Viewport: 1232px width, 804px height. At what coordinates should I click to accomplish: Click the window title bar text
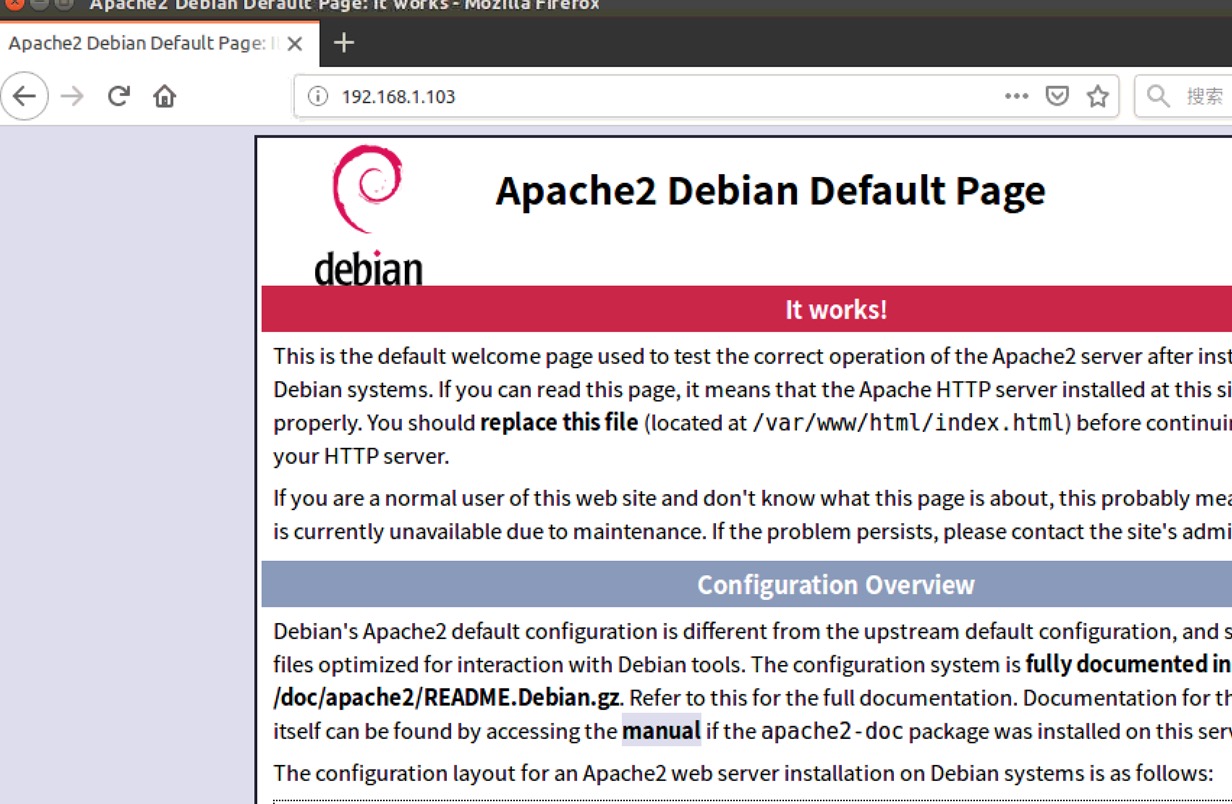(x=345, y=5)
